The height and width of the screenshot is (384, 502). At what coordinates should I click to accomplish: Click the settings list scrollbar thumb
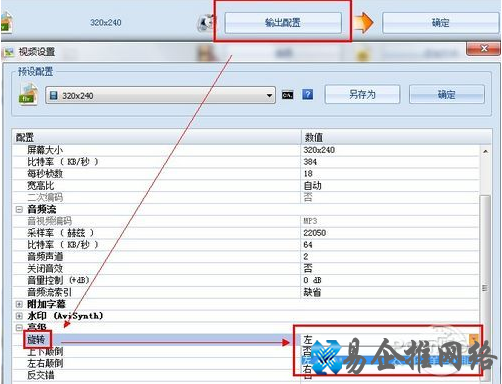(x=485, y=287)
